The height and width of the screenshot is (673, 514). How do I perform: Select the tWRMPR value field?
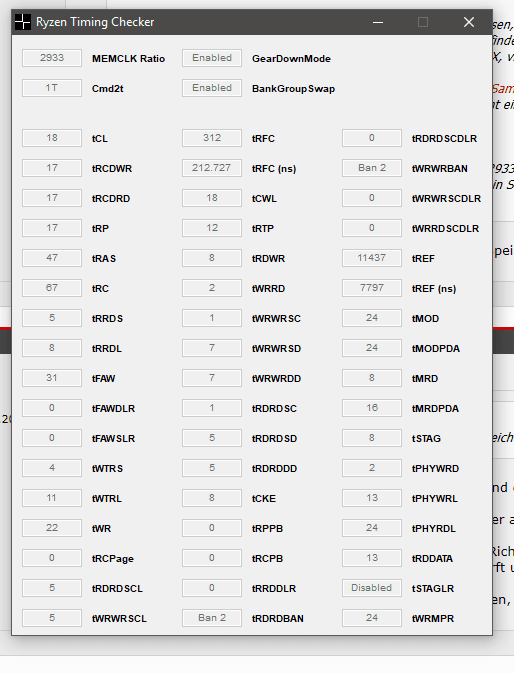[x=372, y=618]
